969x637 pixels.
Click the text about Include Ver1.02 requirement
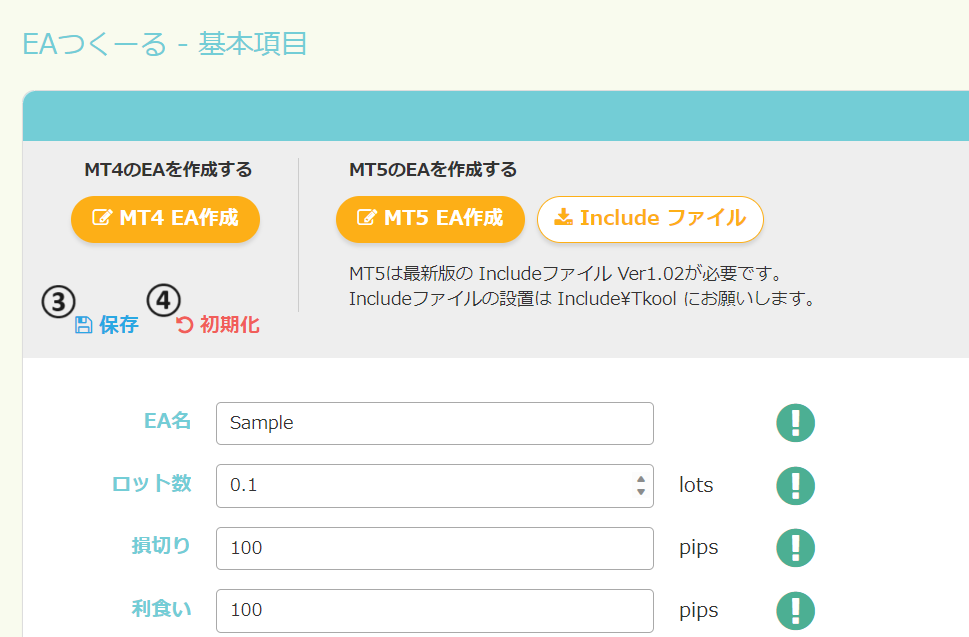tap(565, 273)
